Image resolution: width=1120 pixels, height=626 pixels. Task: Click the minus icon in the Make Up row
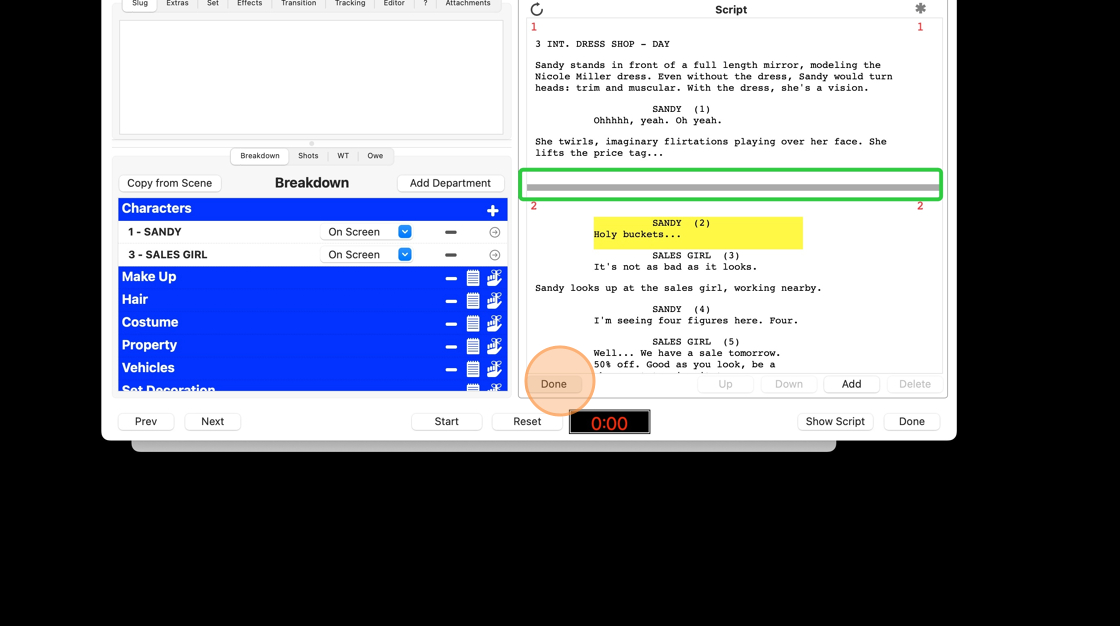[x=451, y=278]
